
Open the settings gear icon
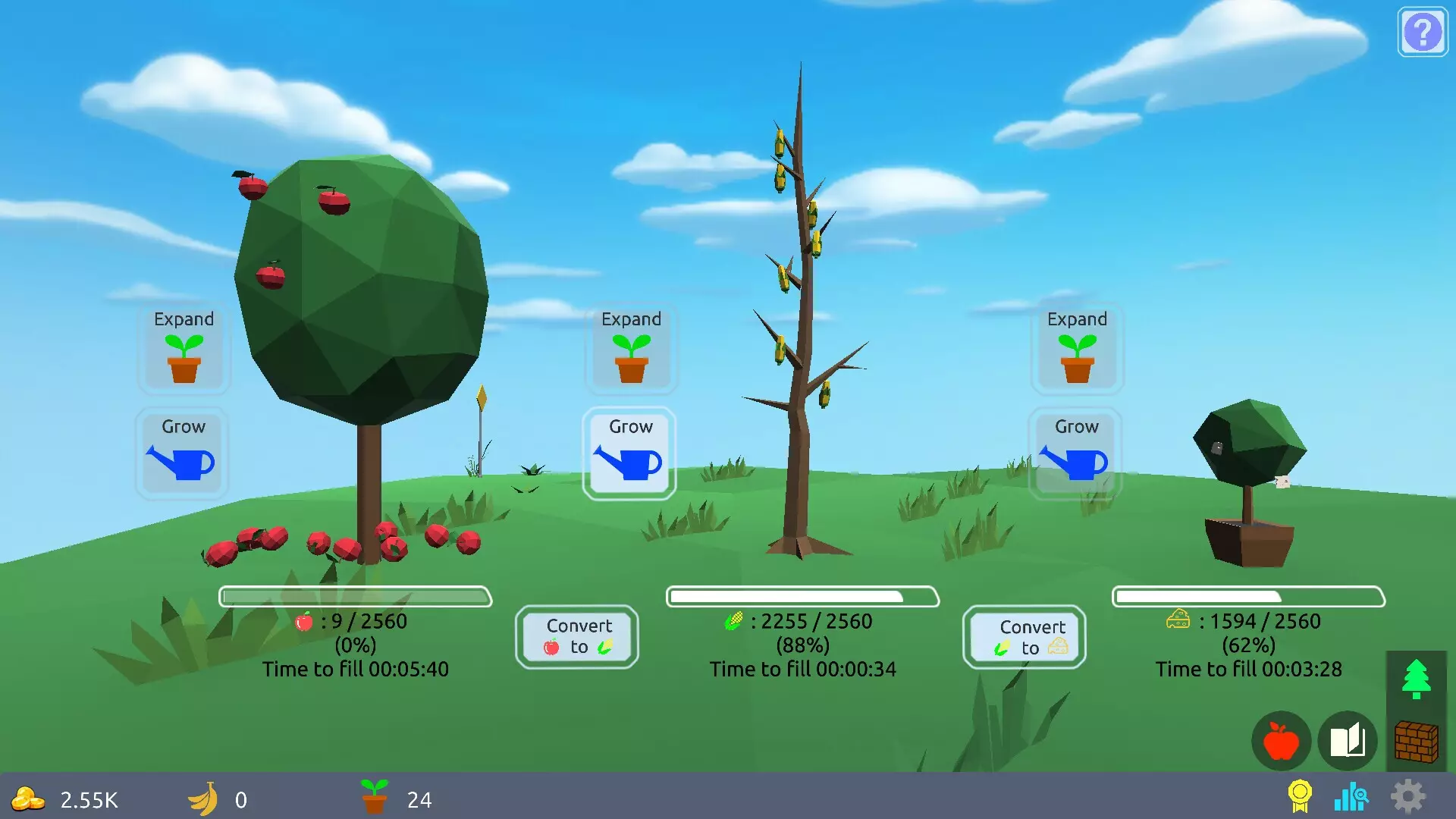[1407, 796]
